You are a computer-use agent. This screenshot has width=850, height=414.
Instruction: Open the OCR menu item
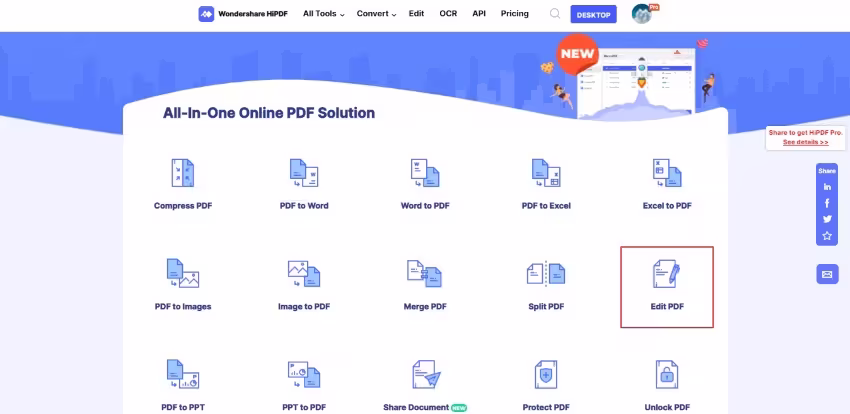[x=448, y=14]
